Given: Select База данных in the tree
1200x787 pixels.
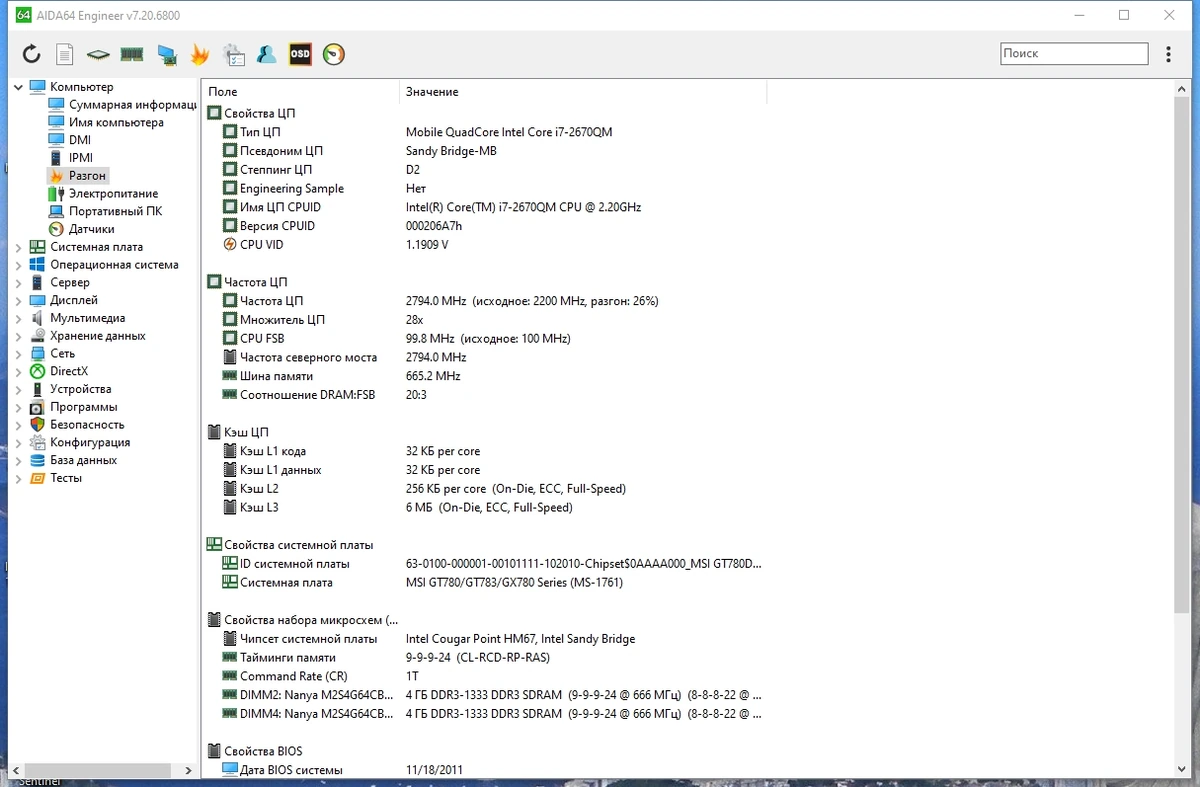Looking at the screenshot, I should coord(74,460).
